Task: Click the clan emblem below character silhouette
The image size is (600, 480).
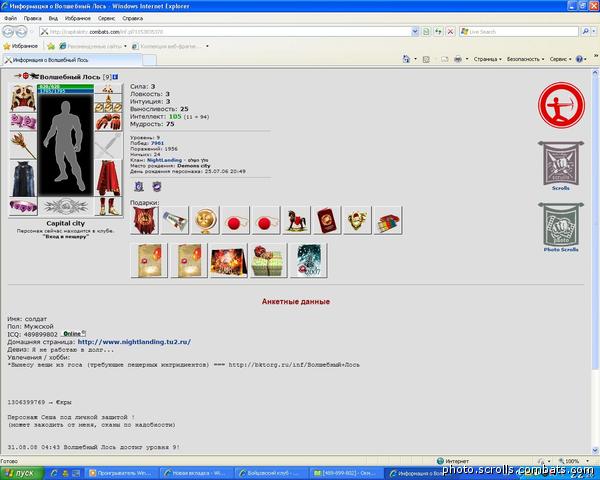Action: [x=66, y=207]
